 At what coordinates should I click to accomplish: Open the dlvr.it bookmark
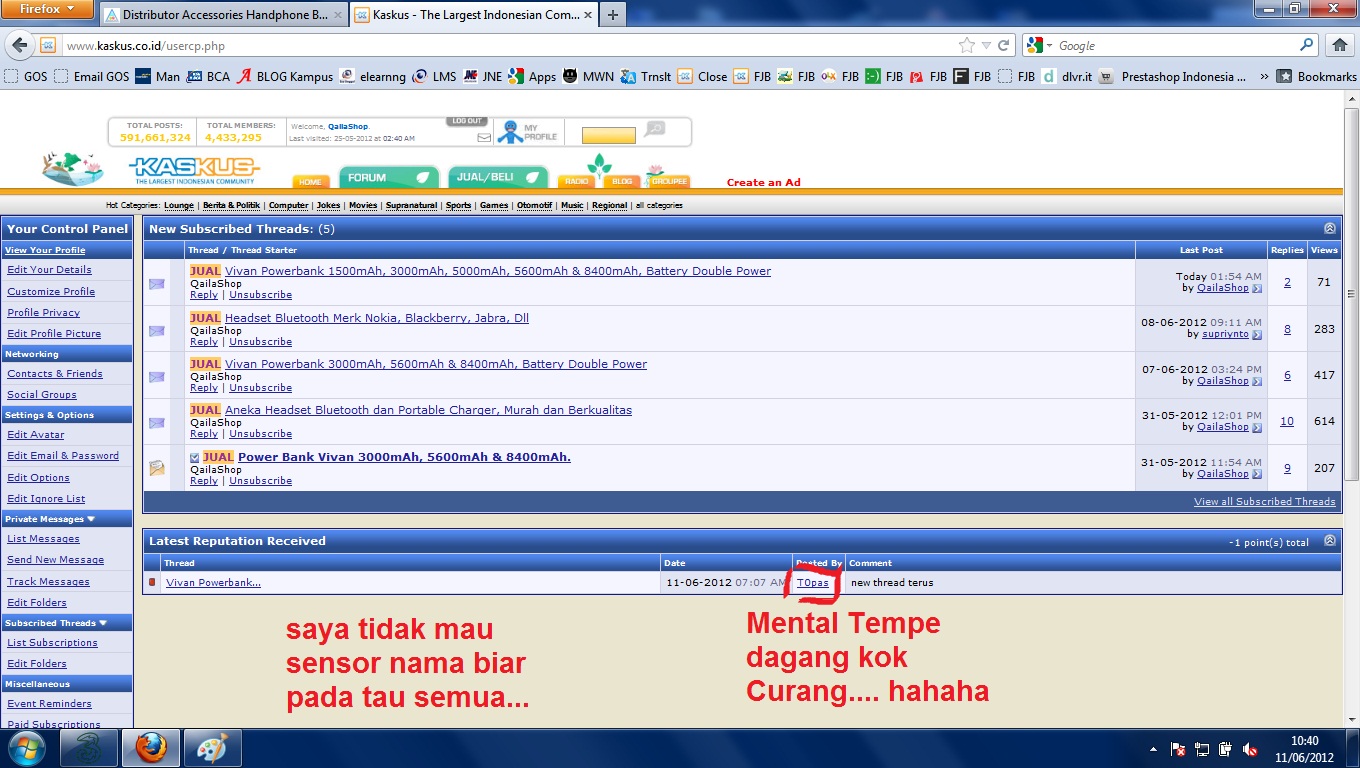[1066, 76]
